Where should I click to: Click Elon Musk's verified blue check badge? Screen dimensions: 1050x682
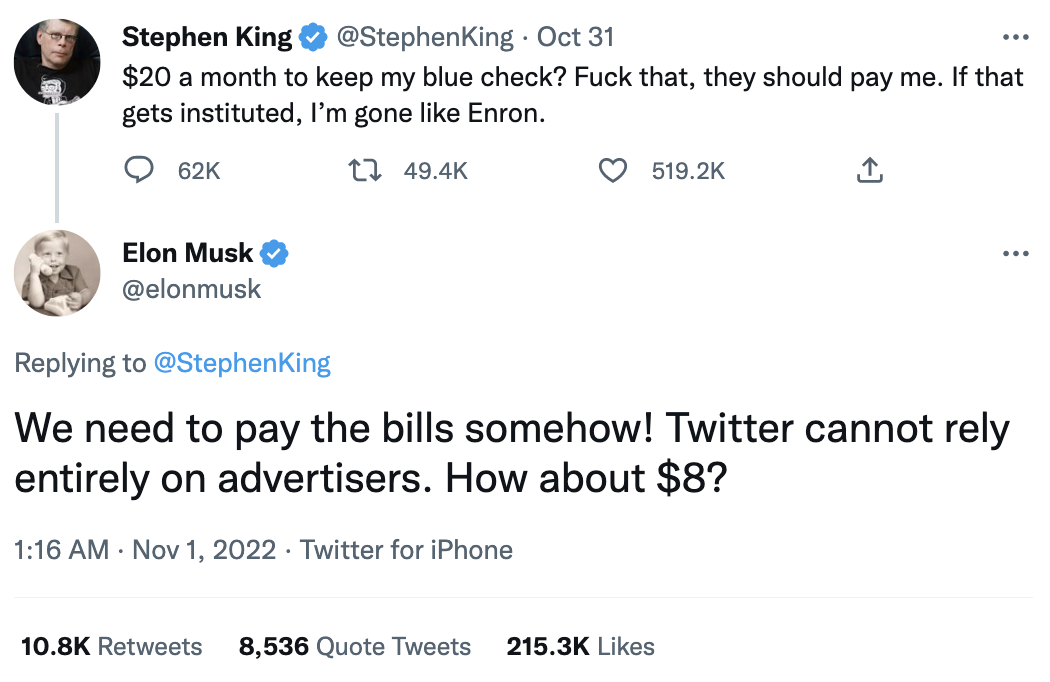275,254
